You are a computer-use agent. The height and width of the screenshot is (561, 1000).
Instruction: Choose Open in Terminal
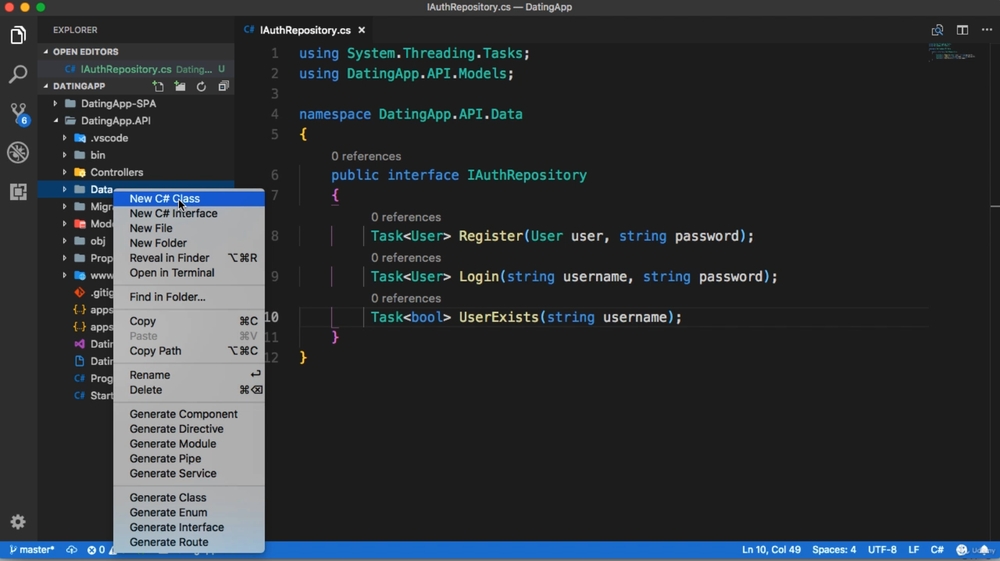(189, 273)
